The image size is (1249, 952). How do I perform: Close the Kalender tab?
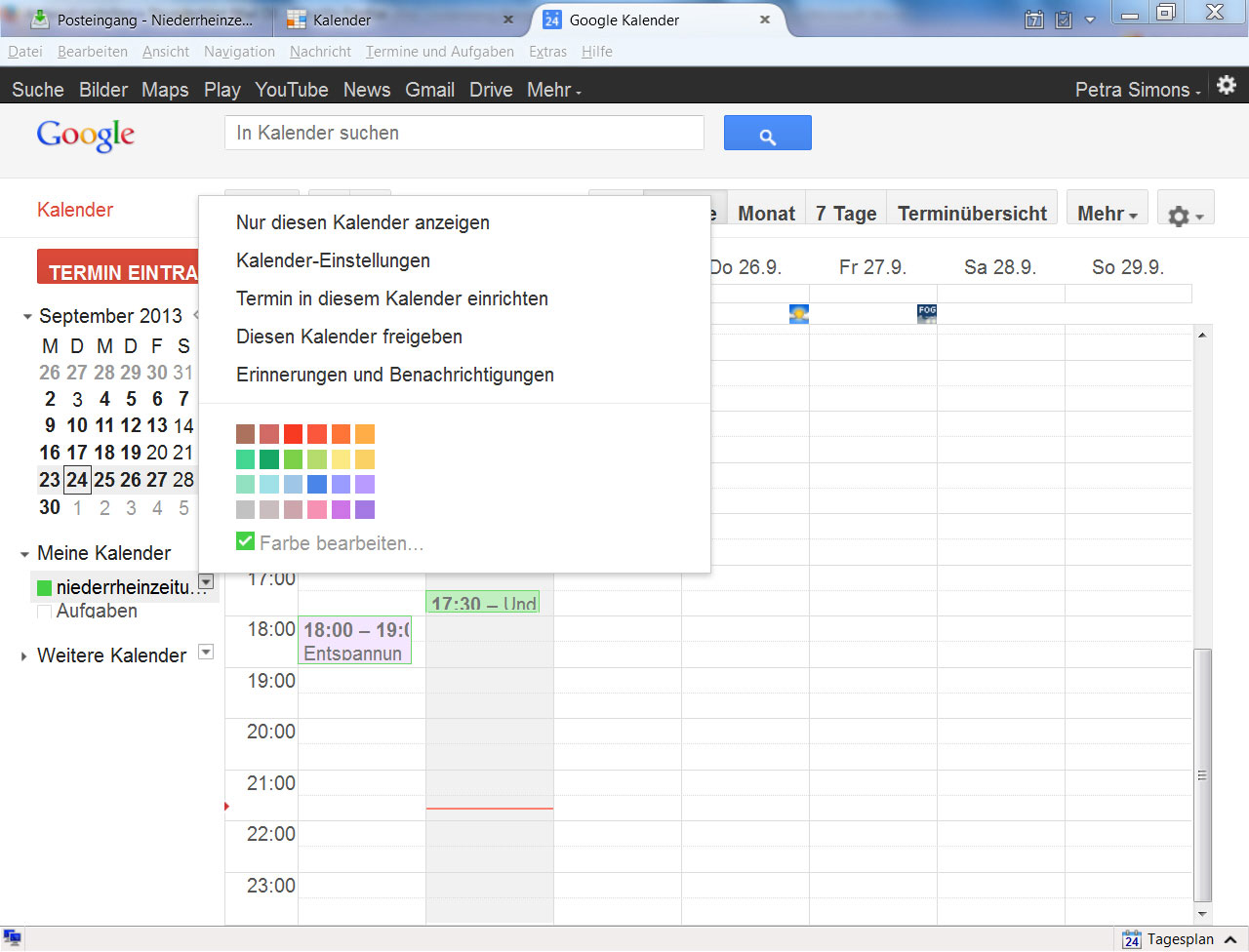click(507, 20)
